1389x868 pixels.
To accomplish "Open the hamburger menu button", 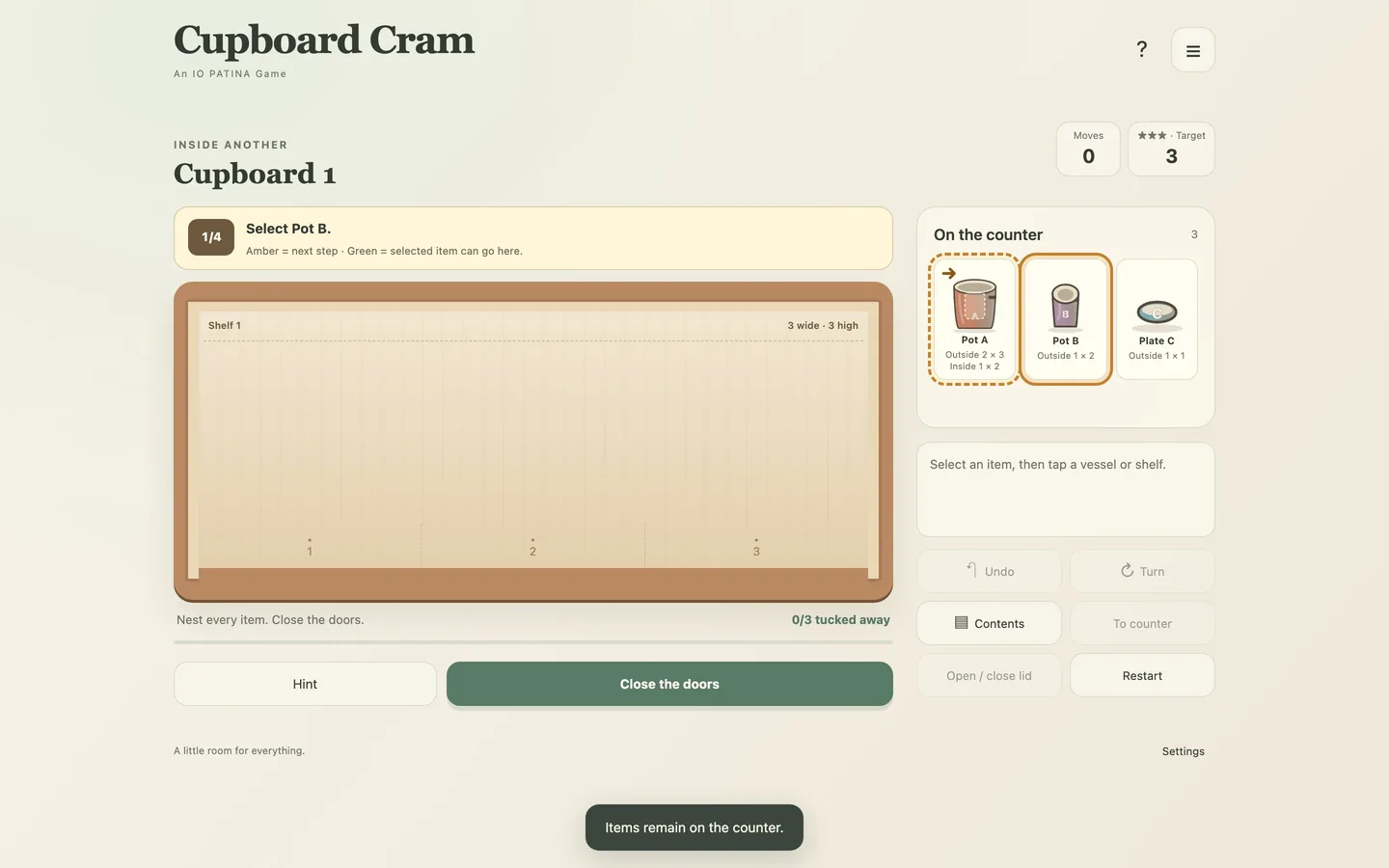I will [x=1192, y=50].
